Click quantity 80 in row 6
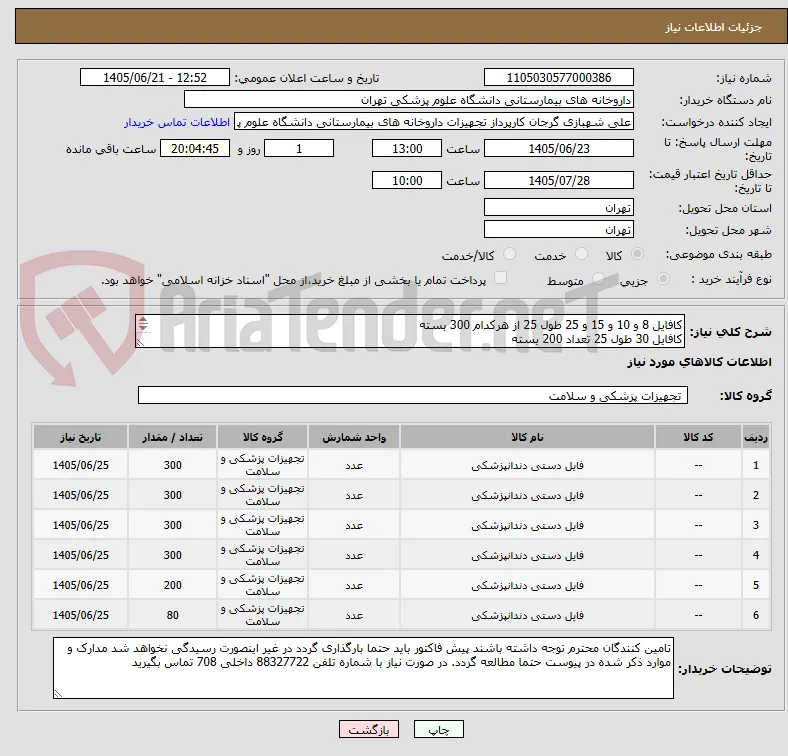This screenshot has height=756, width=788. pos(172,615)
